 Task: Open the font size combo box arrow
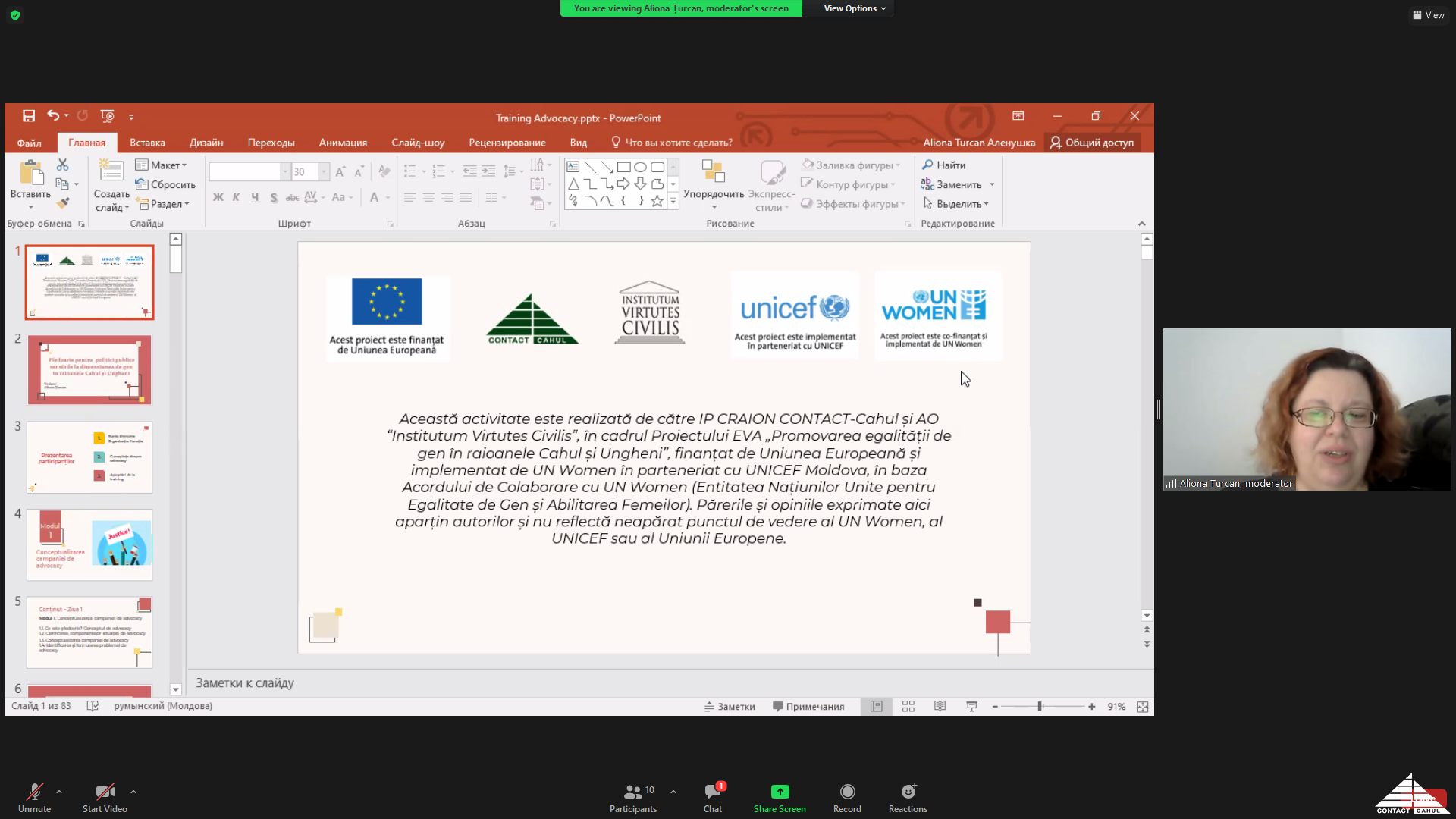(x=324, y=172)
